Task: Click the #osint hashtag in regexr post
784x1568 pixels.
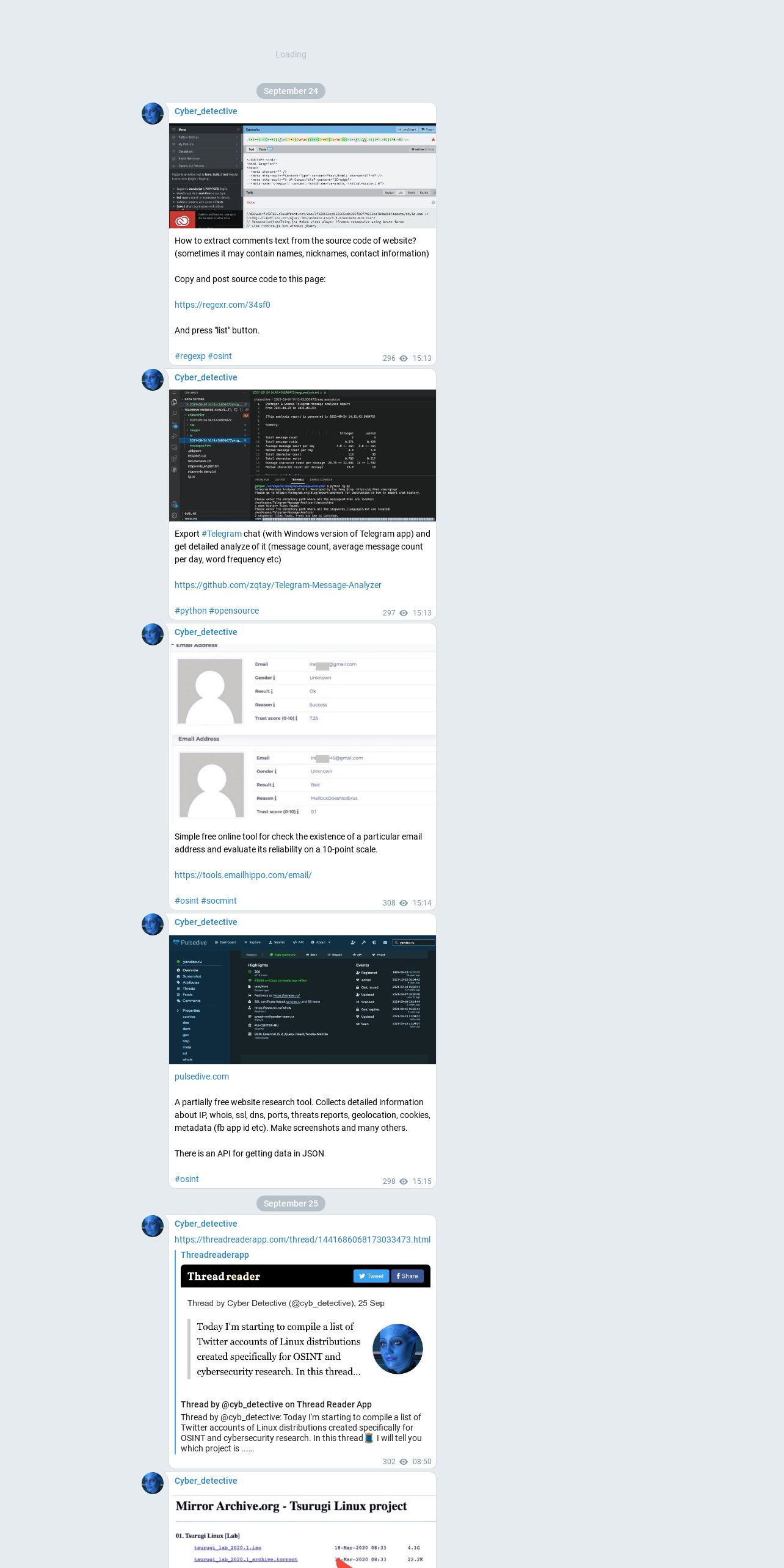Action: [220, 356]
